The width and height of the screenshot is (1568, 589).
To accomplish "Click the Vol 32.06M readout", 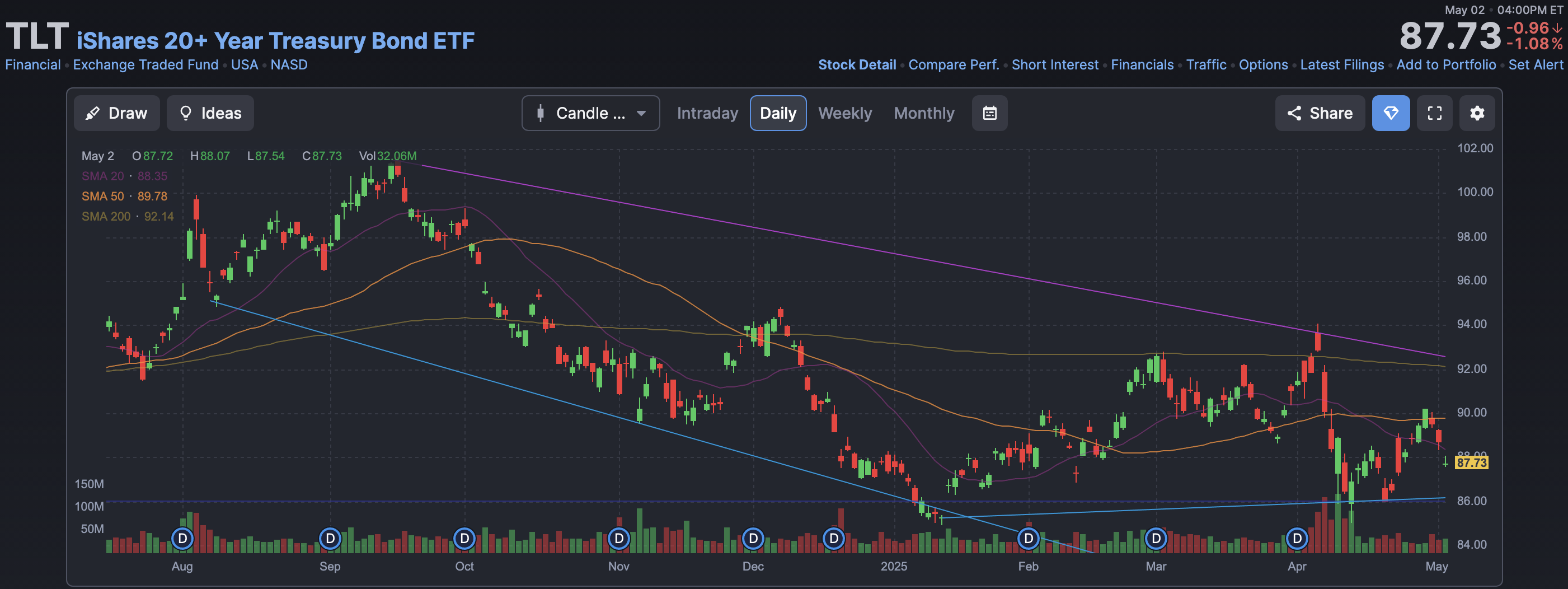I will click(387, 156).
